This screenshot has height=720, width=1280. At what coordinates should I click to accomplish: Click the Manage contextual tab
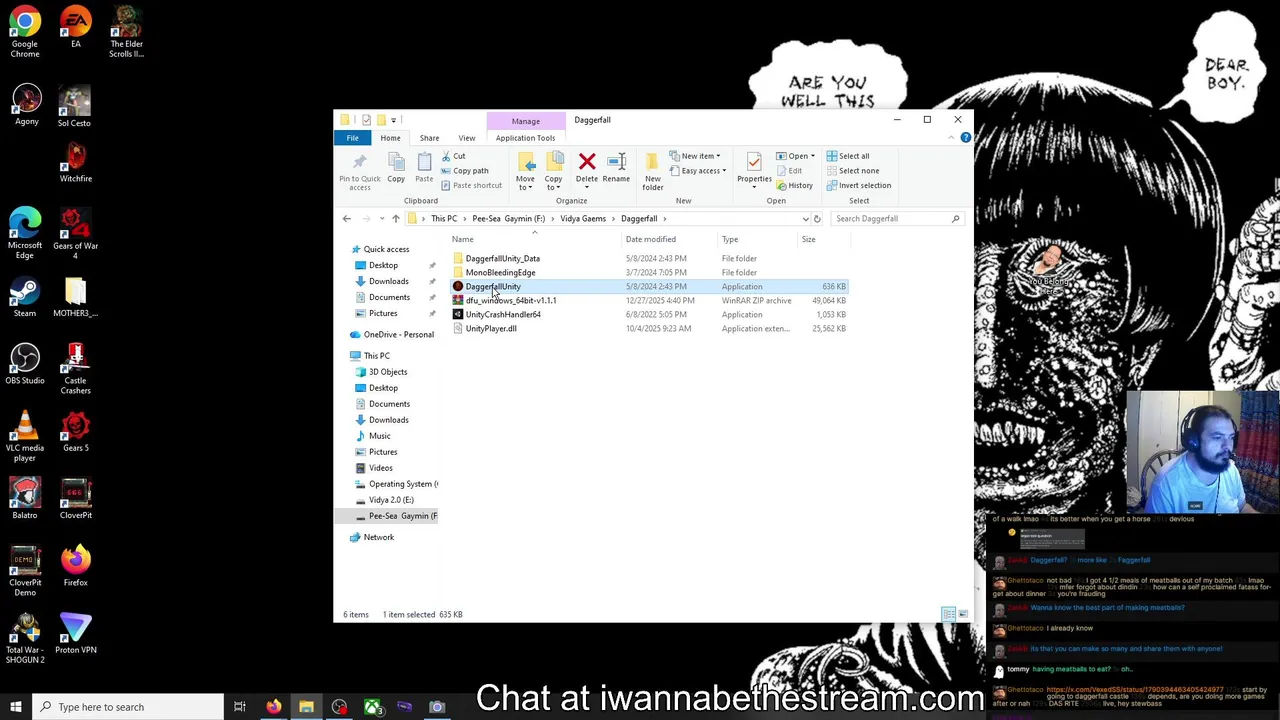pyautogui.click(x=526, y=121)
